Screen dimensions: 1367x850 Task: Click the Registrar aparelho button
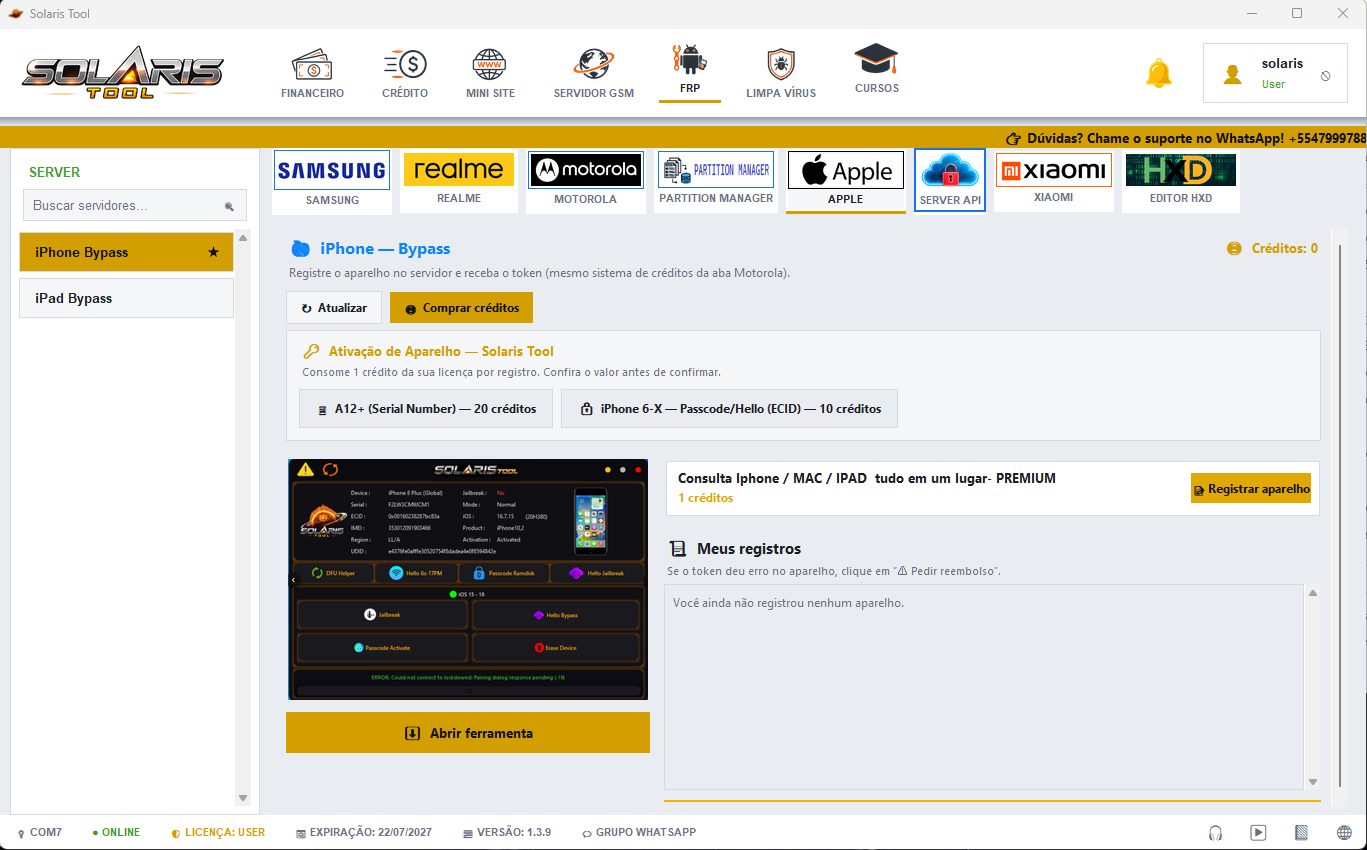pyautogui.click(x=1251, y=489)
